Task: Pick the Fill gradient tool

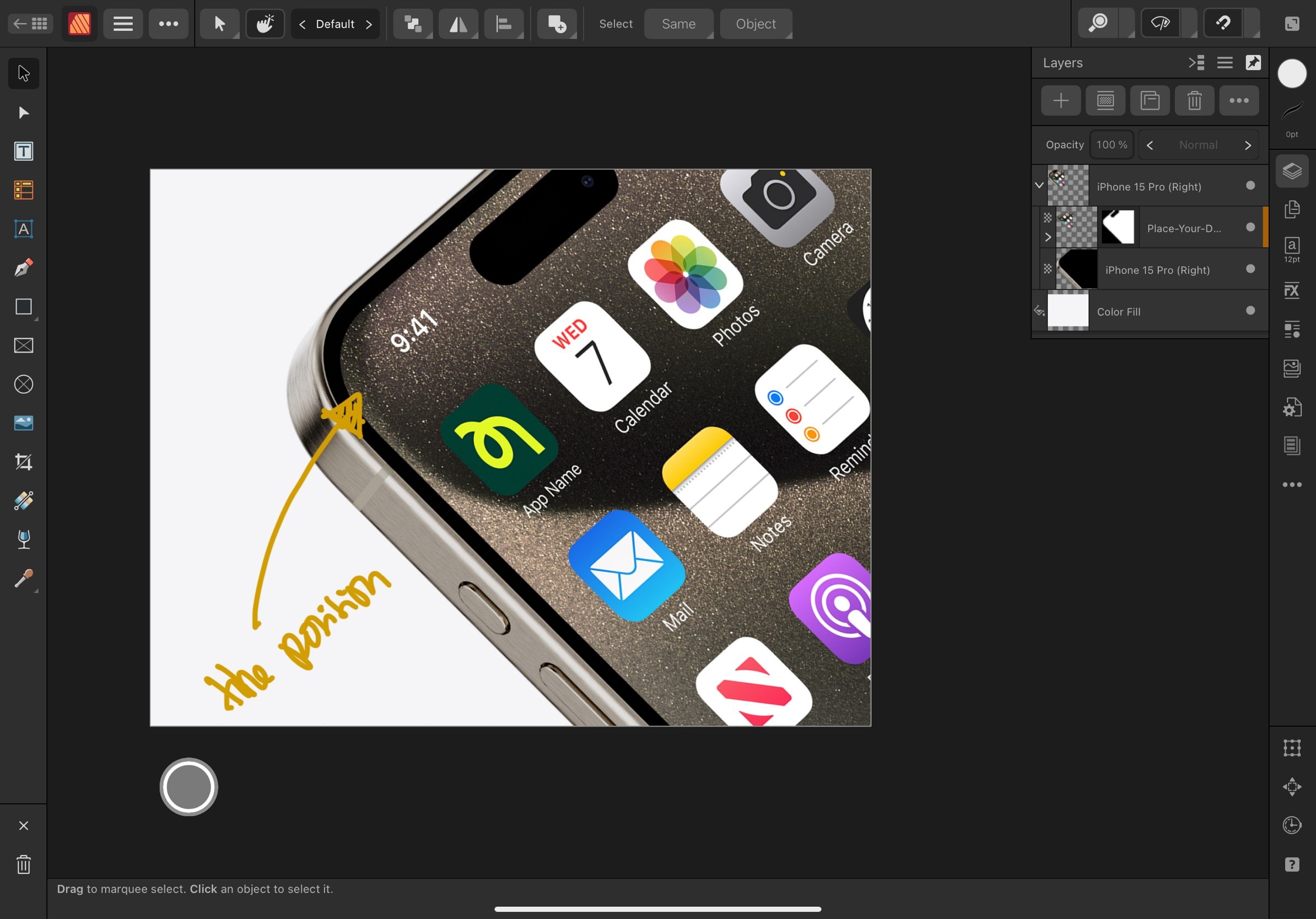Action: pyautogui.click(x=24, y=501)
